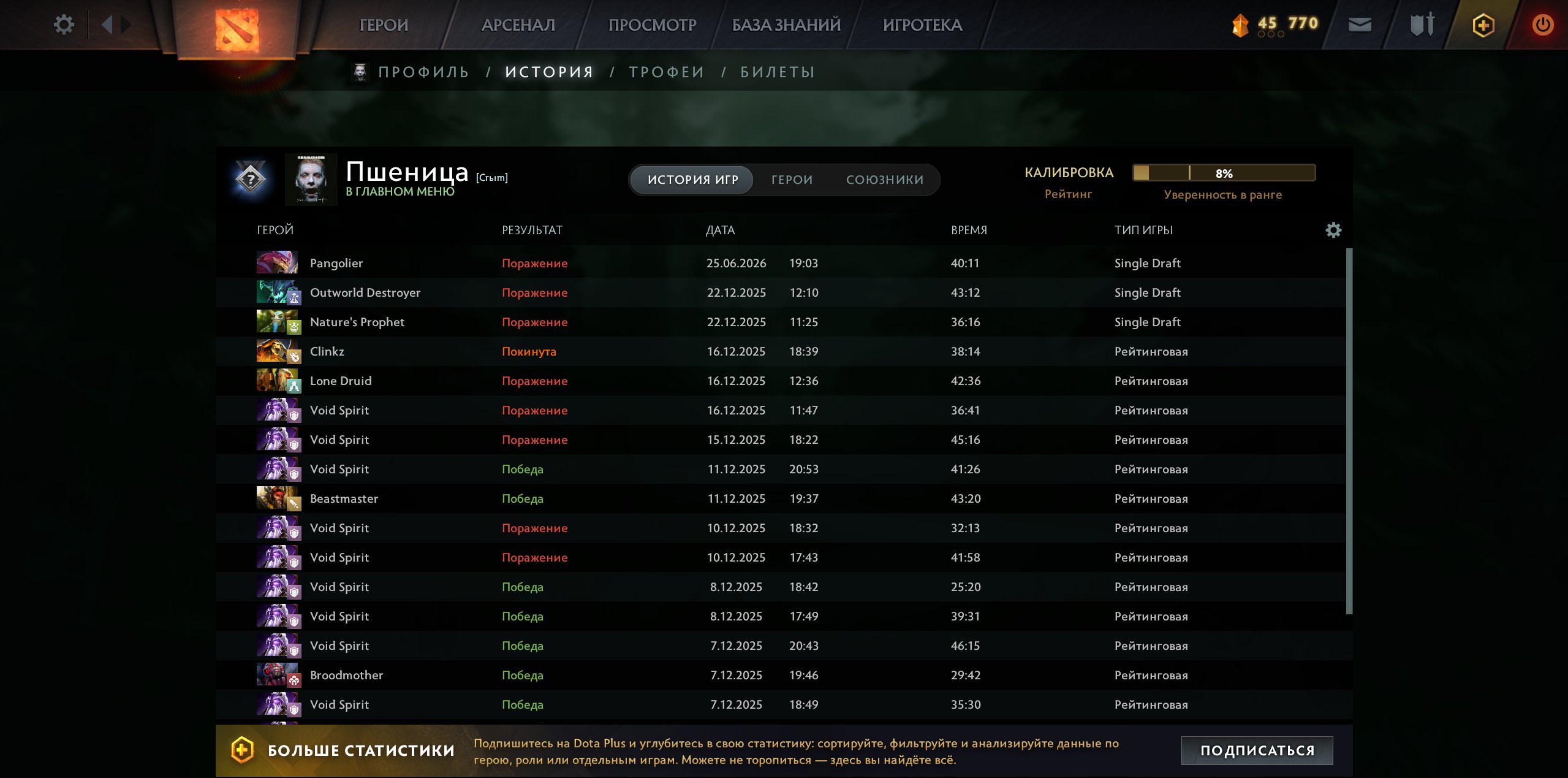Image resolution: width=1568 pixels, height=778 pixels.
Task: Sort by the ВРЕМЯ column header
Action: click(969, 230)
